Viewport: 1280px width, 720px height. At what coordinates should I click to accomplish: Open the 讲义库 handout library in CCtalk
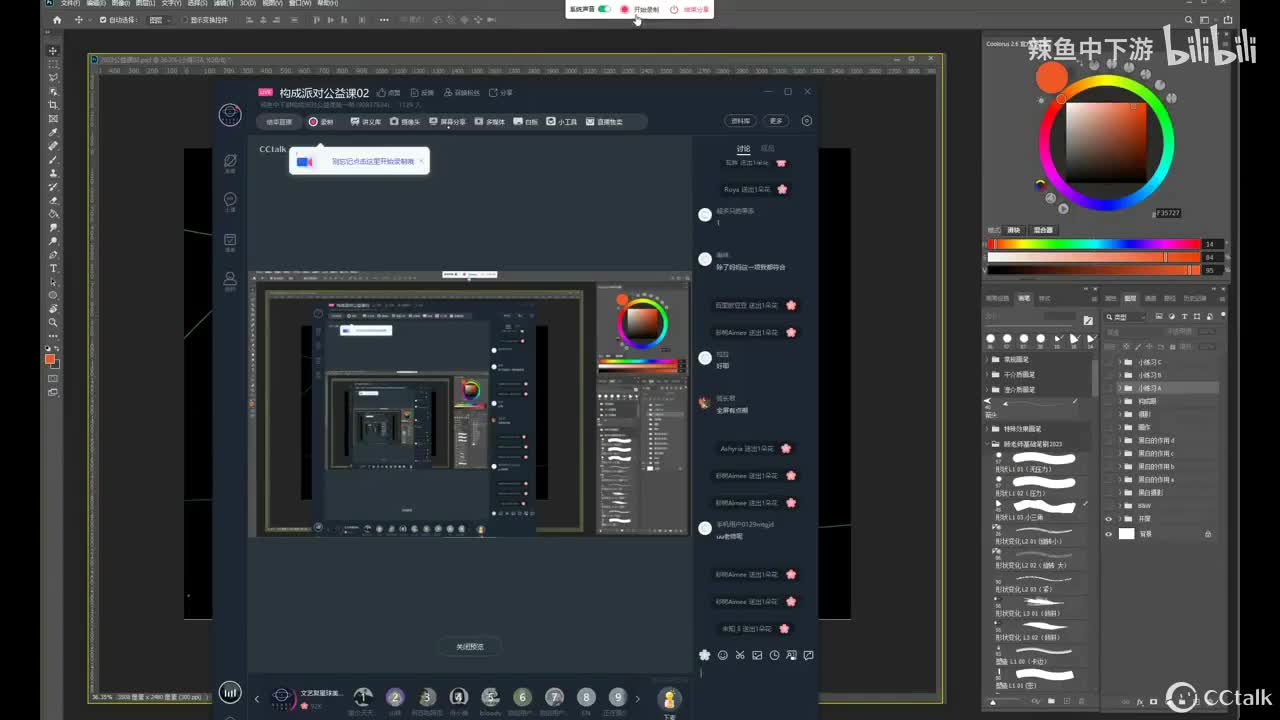365,122
